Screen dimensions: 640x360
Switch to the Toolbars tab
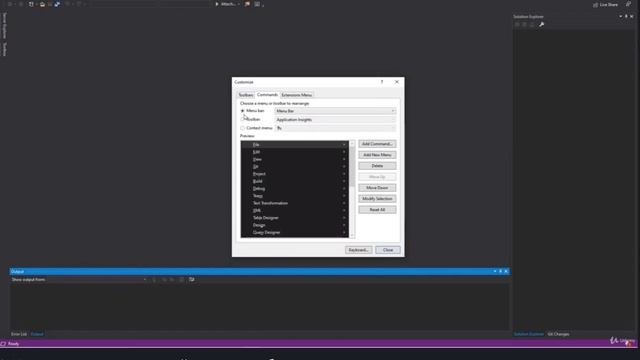click(x=246, y=95)
